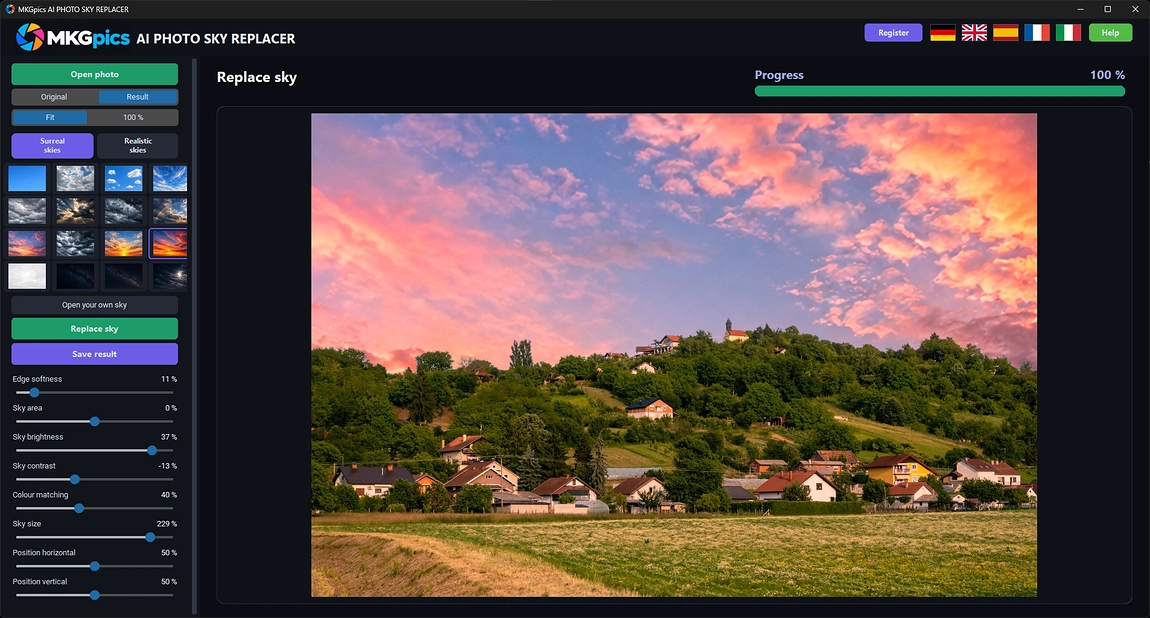Switch to the Result view

(138, 97)
